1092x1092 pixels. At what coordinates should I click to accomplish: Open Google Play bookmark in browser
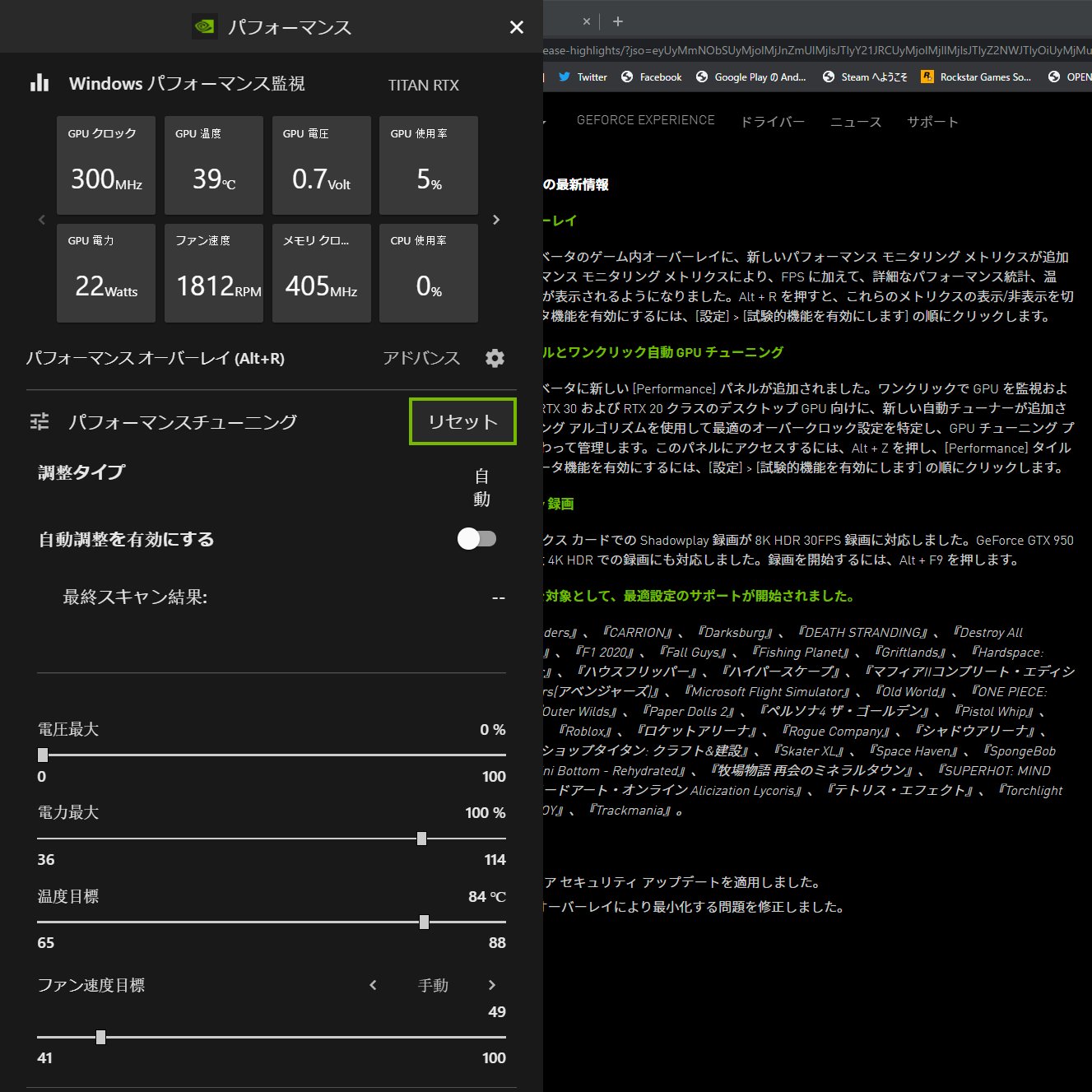751,77
